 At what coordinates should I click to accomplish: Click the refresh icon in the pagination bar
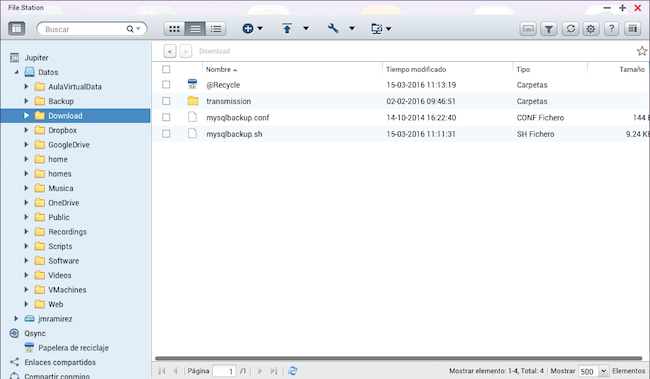(x=293, y=370)
